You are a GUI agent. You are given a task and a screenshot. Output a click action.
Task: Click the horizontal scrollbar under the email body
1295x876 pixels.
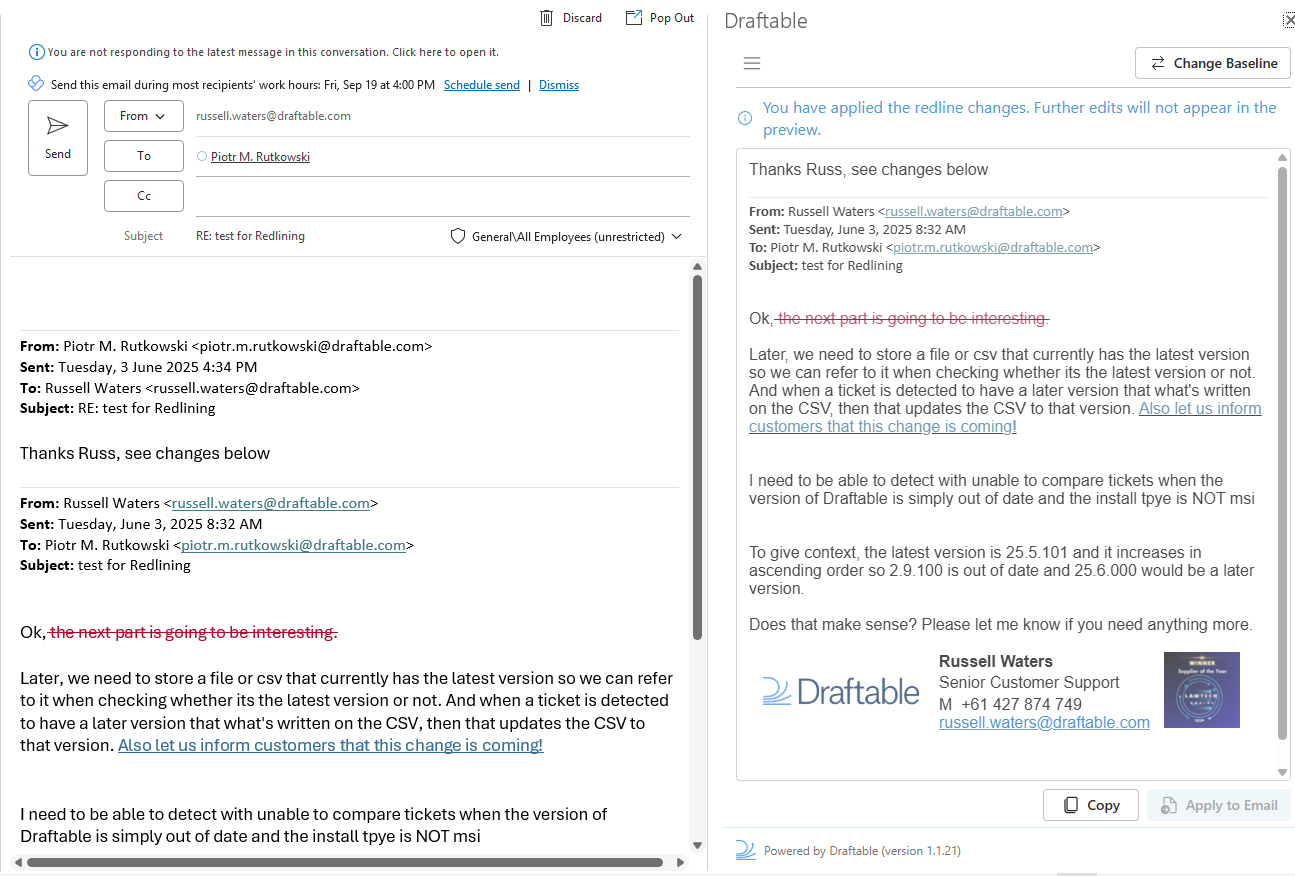click(x=345, y=862)
